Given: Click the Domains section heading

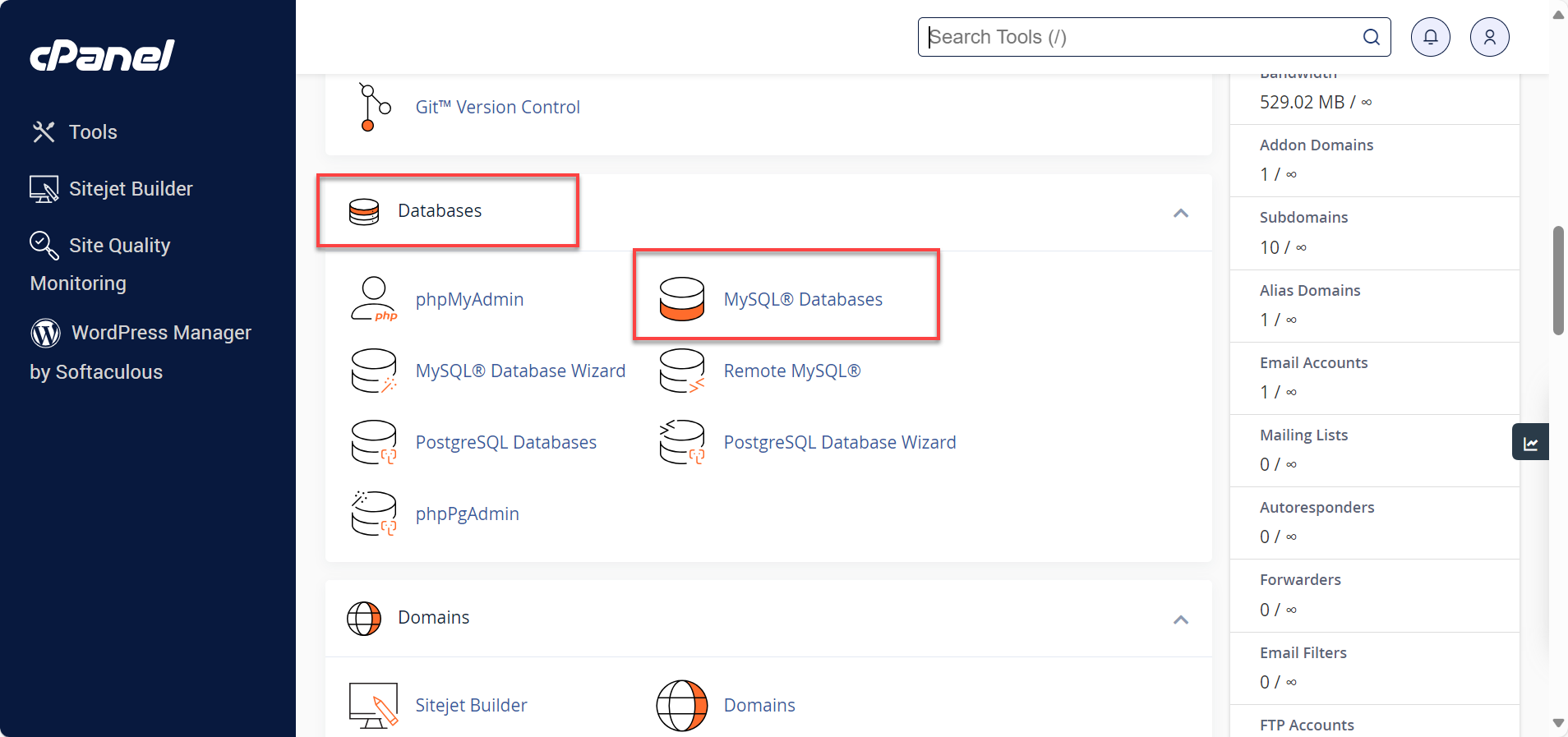Looking at the screenshot, I should (x=434, y=617).
